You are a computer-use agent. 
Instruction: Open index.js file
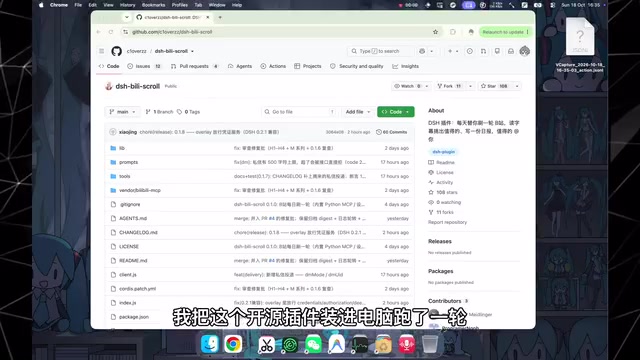pyautogui.click(x=127, y=303)
